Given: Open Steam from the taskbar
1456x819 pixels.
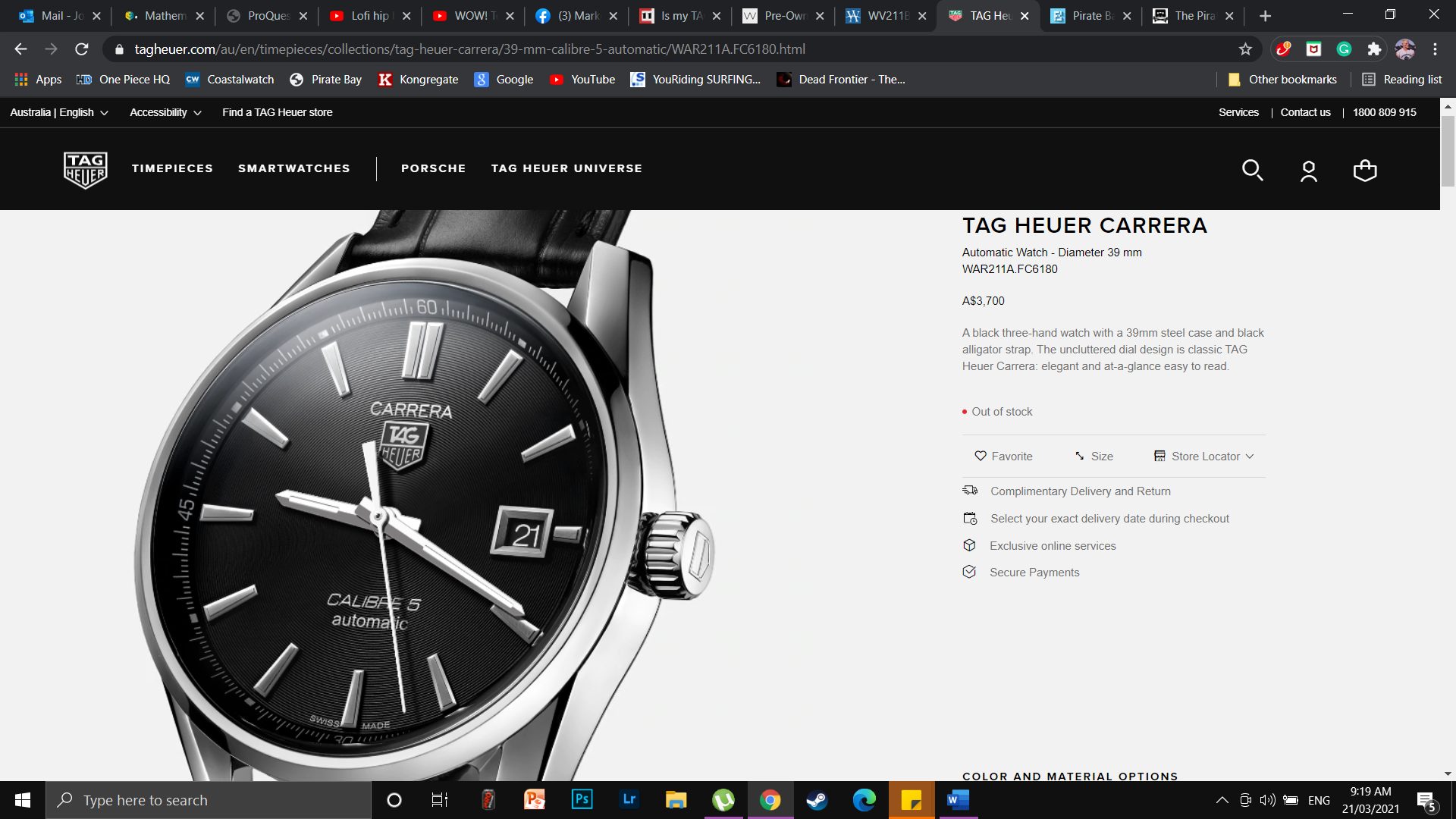Looking at the screenshot, I should (817, 800).
